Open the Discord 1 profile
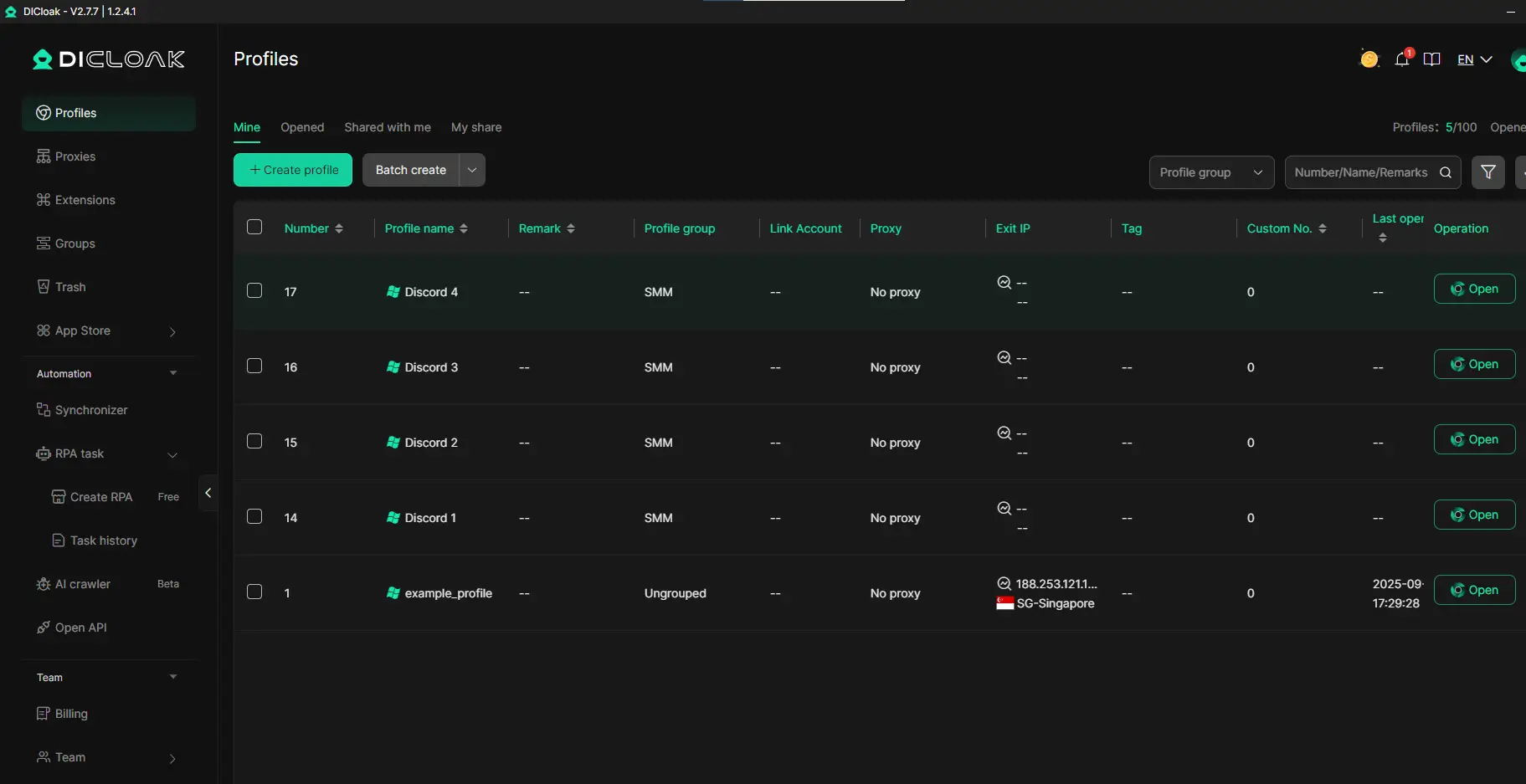1526x784 pixels. [x=1473, y=515]
